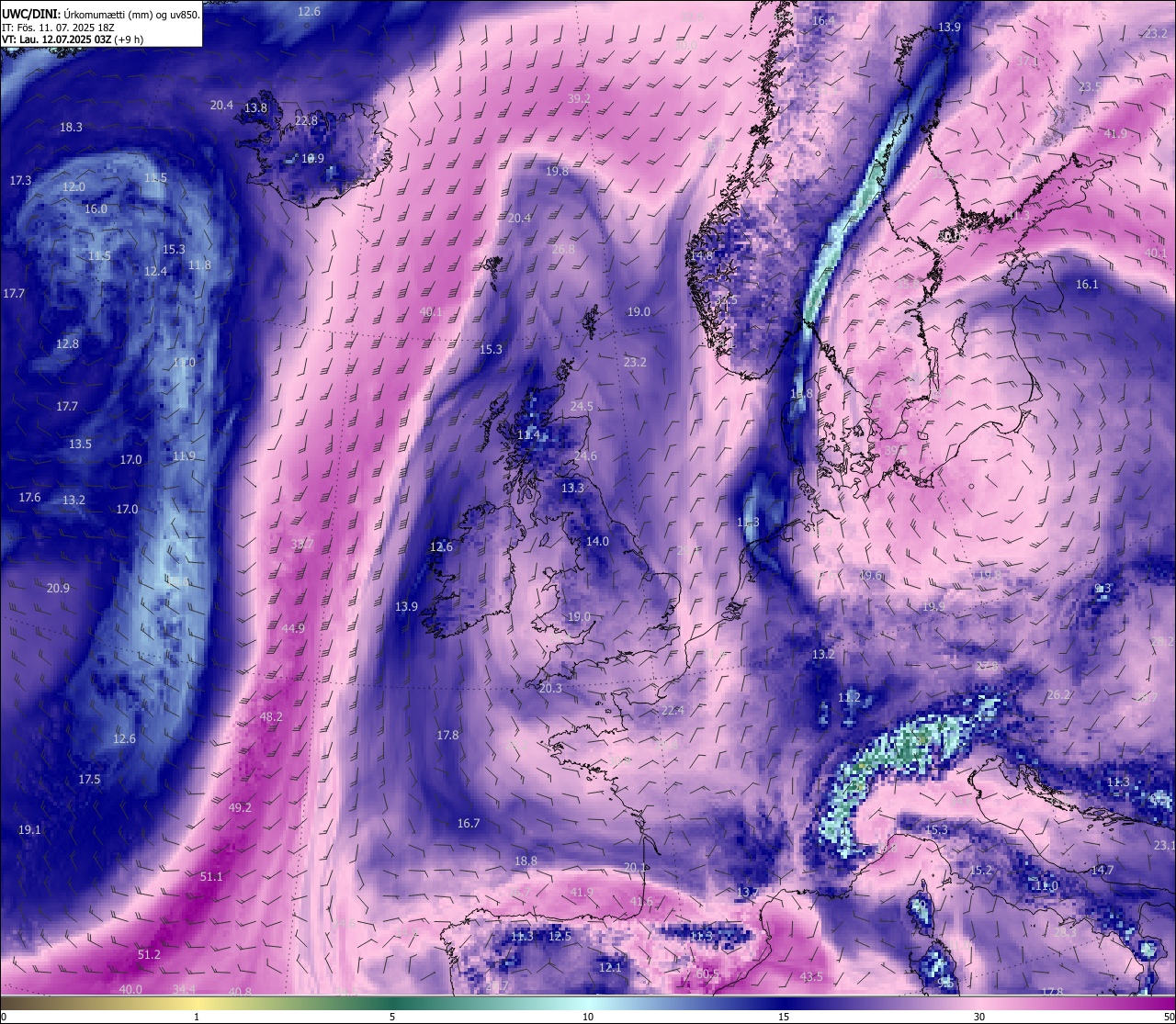Click the 20.9 map value

[x=58, y=588]
